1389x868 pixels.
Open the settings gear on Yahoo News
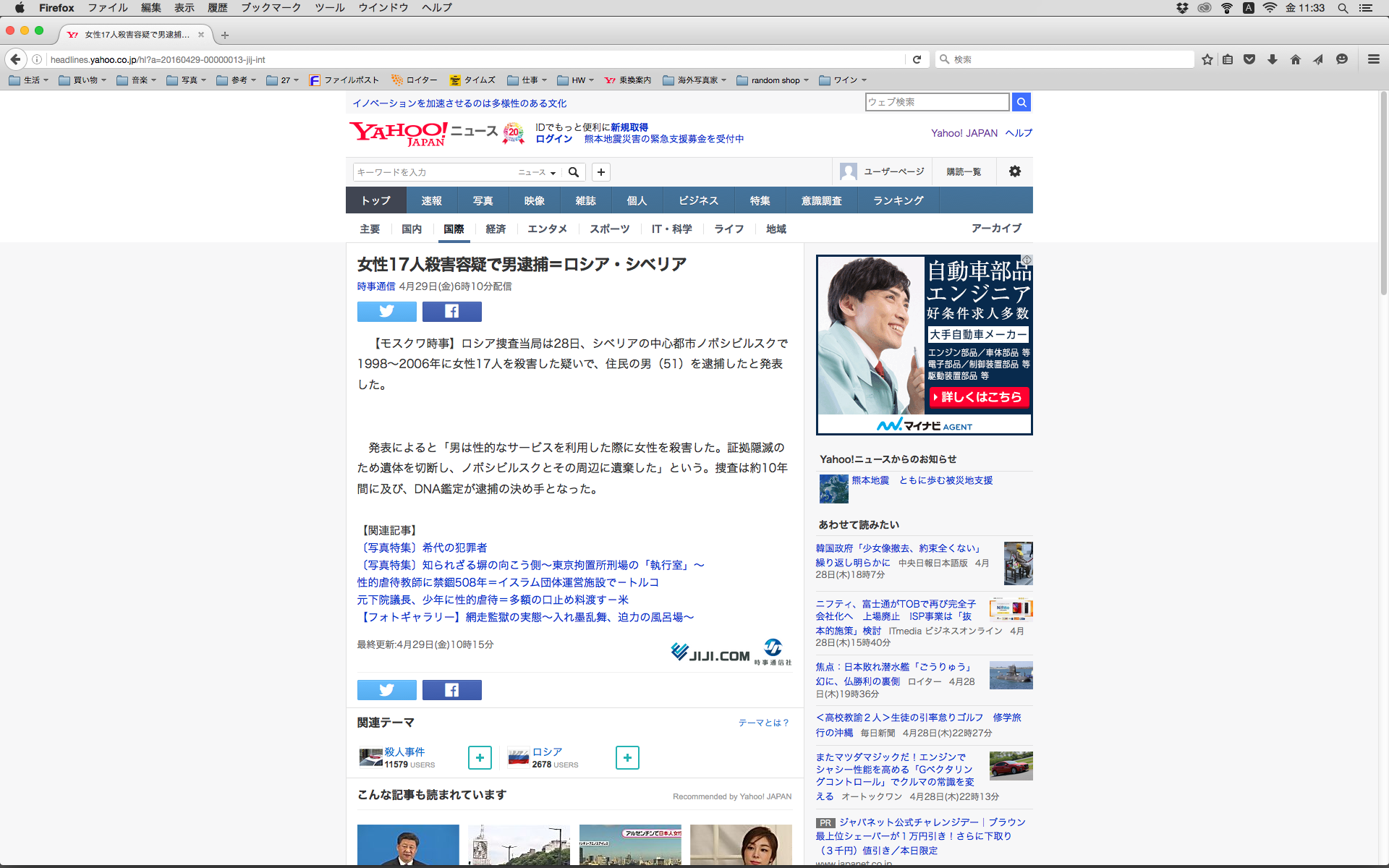(x=1014, y=171)
